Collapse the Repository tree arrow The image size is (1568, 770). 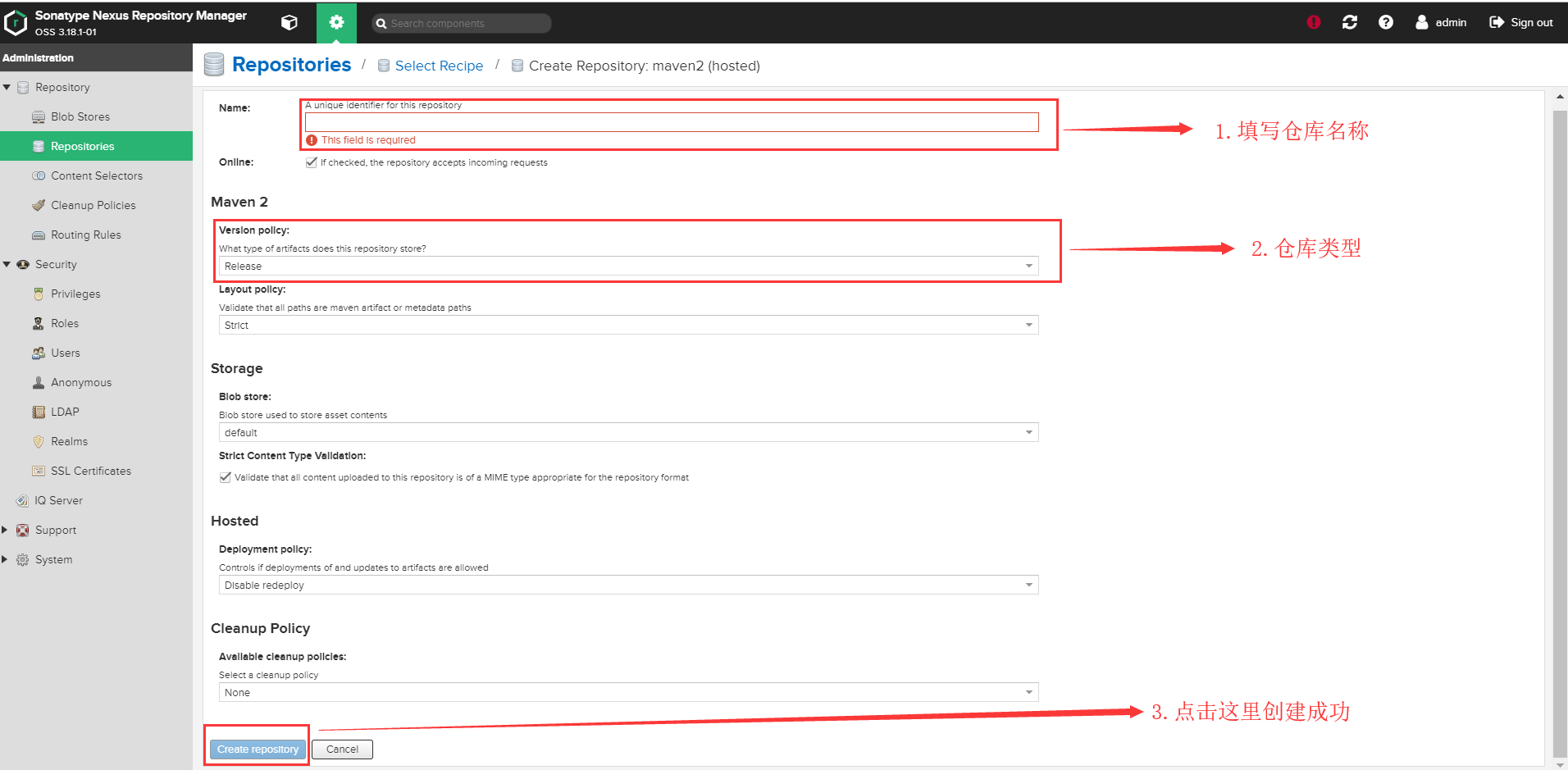7,88
